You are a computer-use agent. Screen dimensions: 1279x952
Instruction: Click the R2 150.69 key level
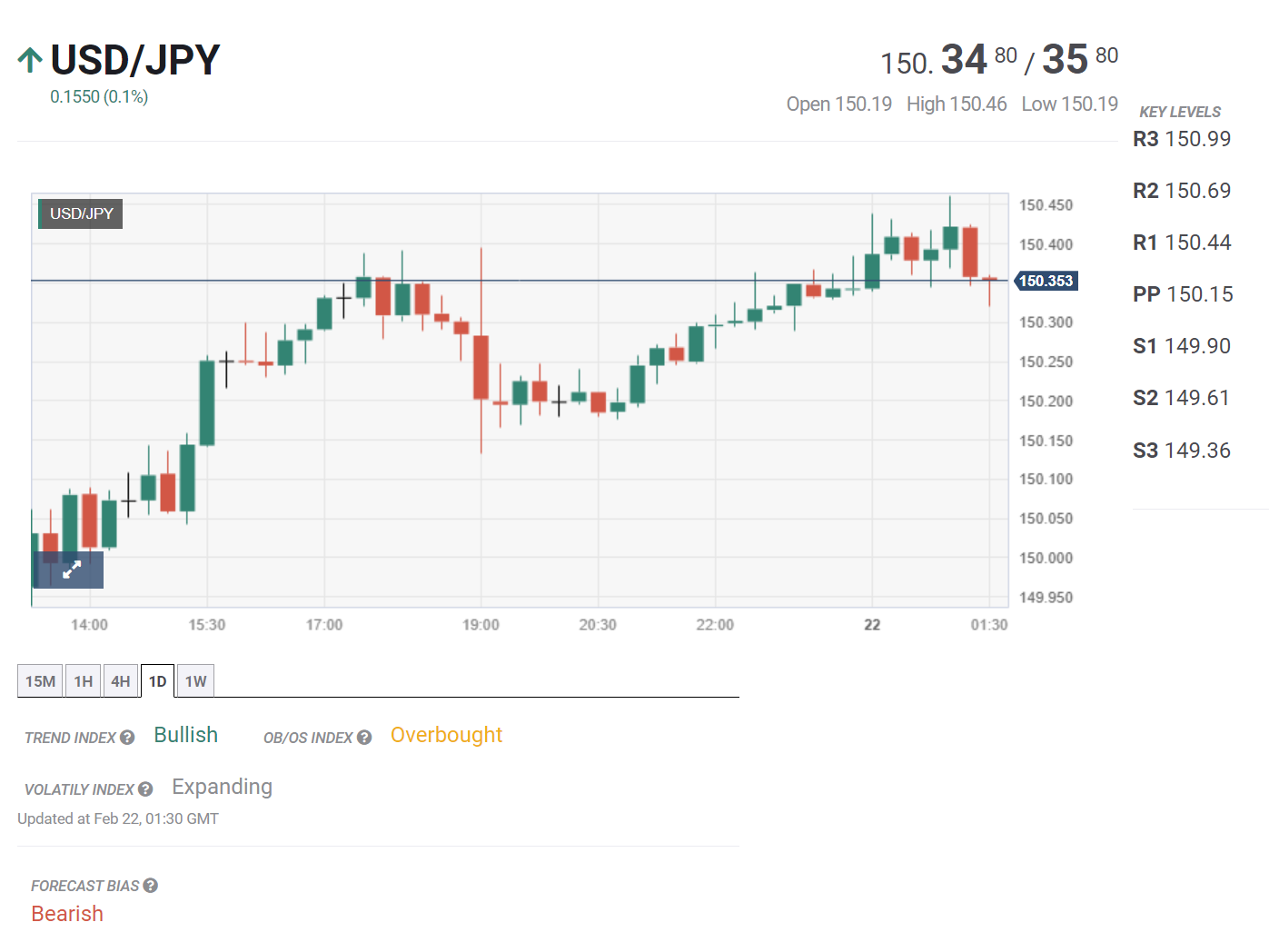[x=1182, y=191]
